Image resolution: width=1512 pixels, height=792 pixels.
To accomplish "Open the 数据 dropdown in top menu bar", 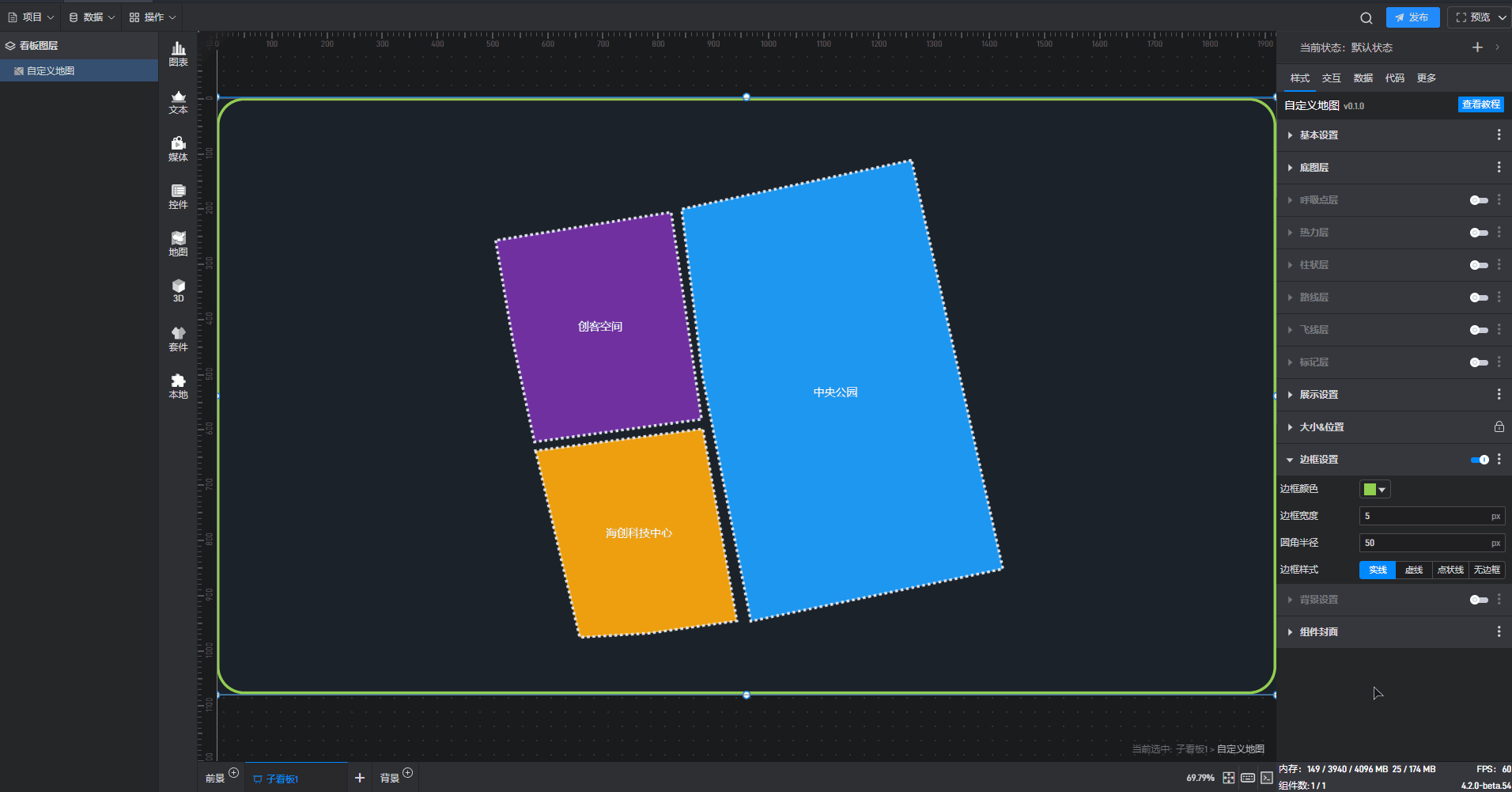I will [92, 17].
